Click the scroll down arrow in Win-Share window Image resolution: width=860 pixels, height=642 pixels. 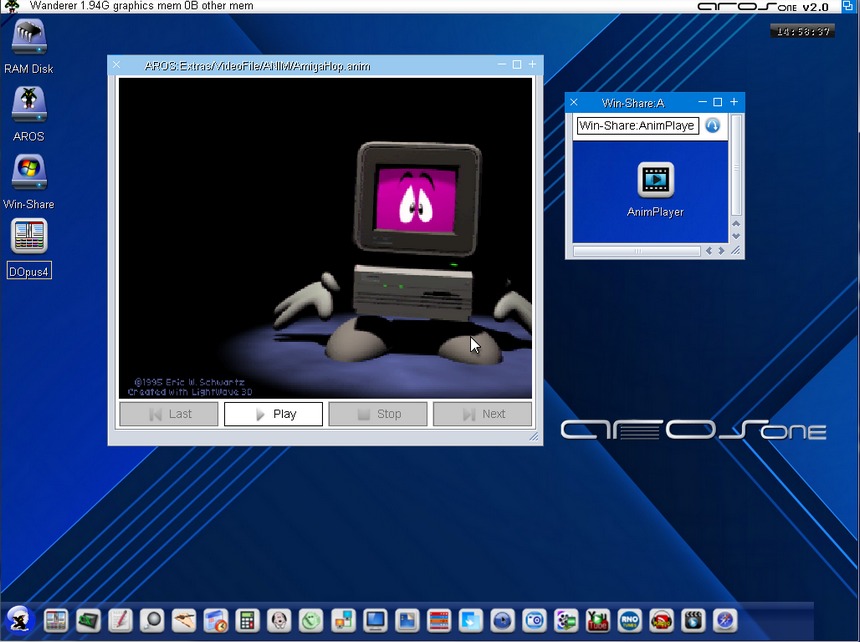pos(737,236)
